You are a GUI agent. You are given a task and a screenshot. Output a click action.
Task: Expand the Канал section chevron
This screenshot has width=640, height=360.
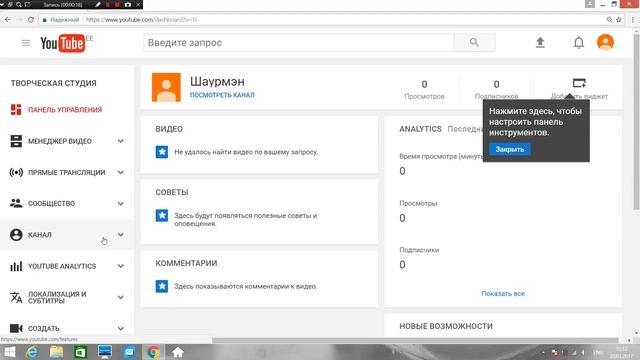click(120, 235)
